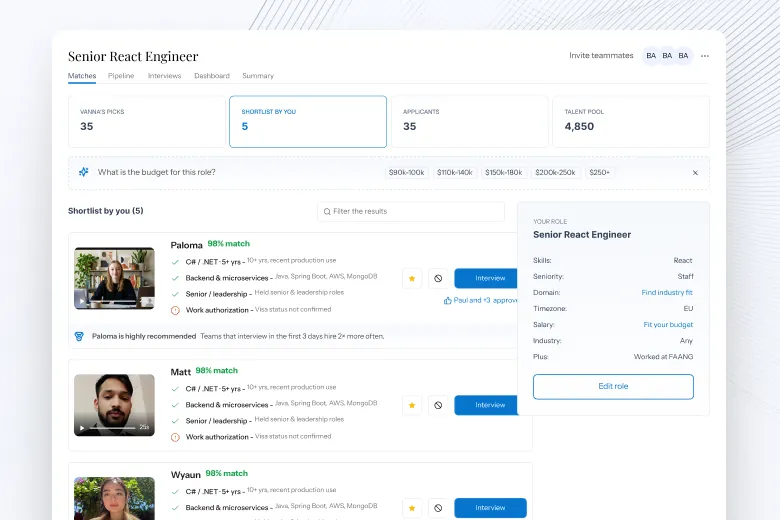The image size is (780, 520).
Task: Click 'Paloma is highly recommended' text
Action: (x=144, y=336)
